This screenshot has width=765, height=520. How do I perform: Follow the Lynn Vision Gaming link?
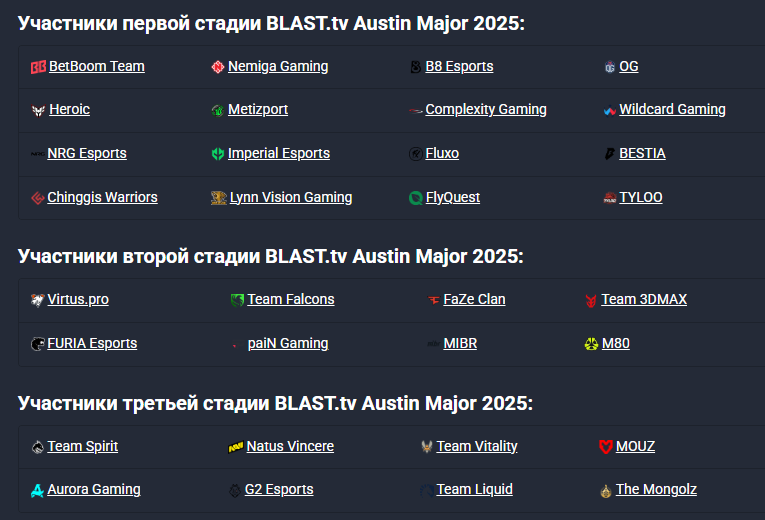pyautogui.click(x=291, y=197)
